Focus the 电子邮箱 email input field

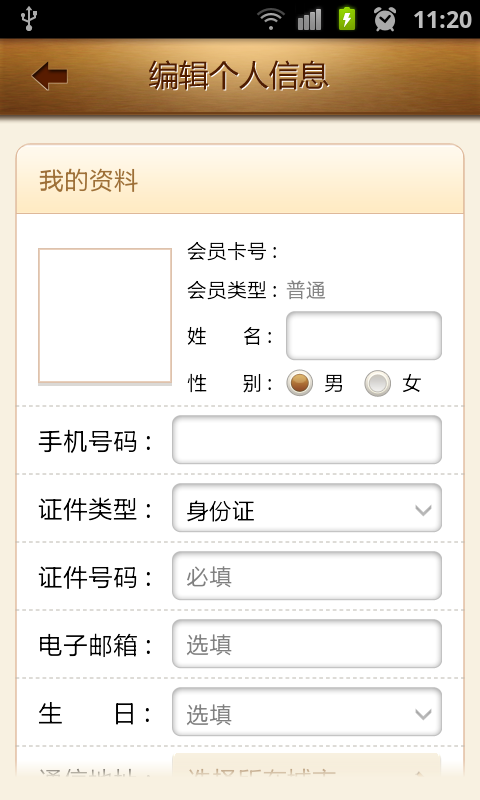(x=307, y=644)
